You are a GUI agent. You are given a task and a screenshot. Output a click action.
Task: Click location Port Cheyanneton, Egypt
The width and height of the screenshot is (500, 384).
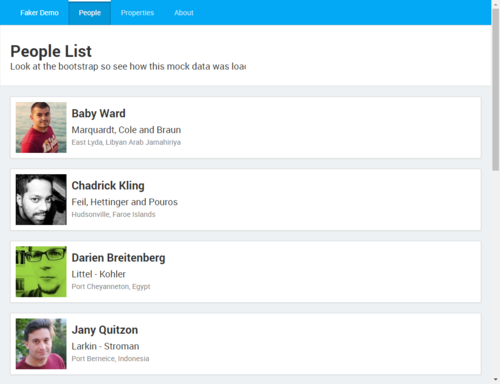click(111, 287)
